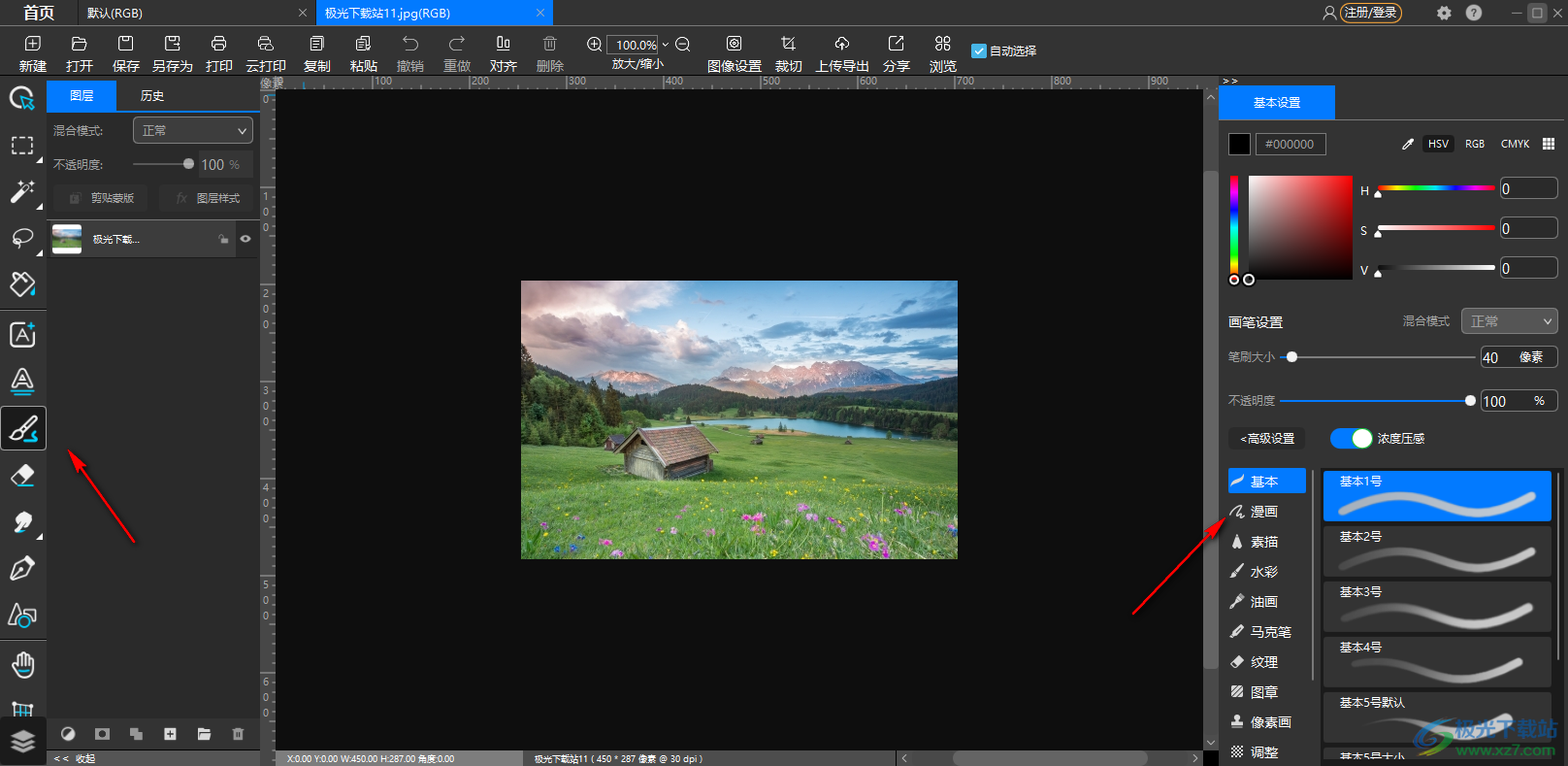Collapse the right panel via >> arrows

[1230, 81]
